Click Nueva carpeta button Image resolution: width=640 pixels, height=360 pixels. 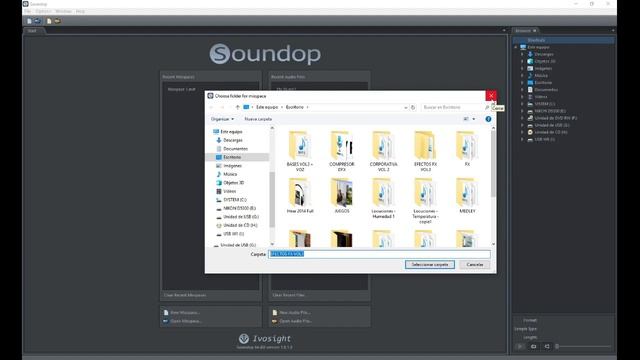pos(258,119)
